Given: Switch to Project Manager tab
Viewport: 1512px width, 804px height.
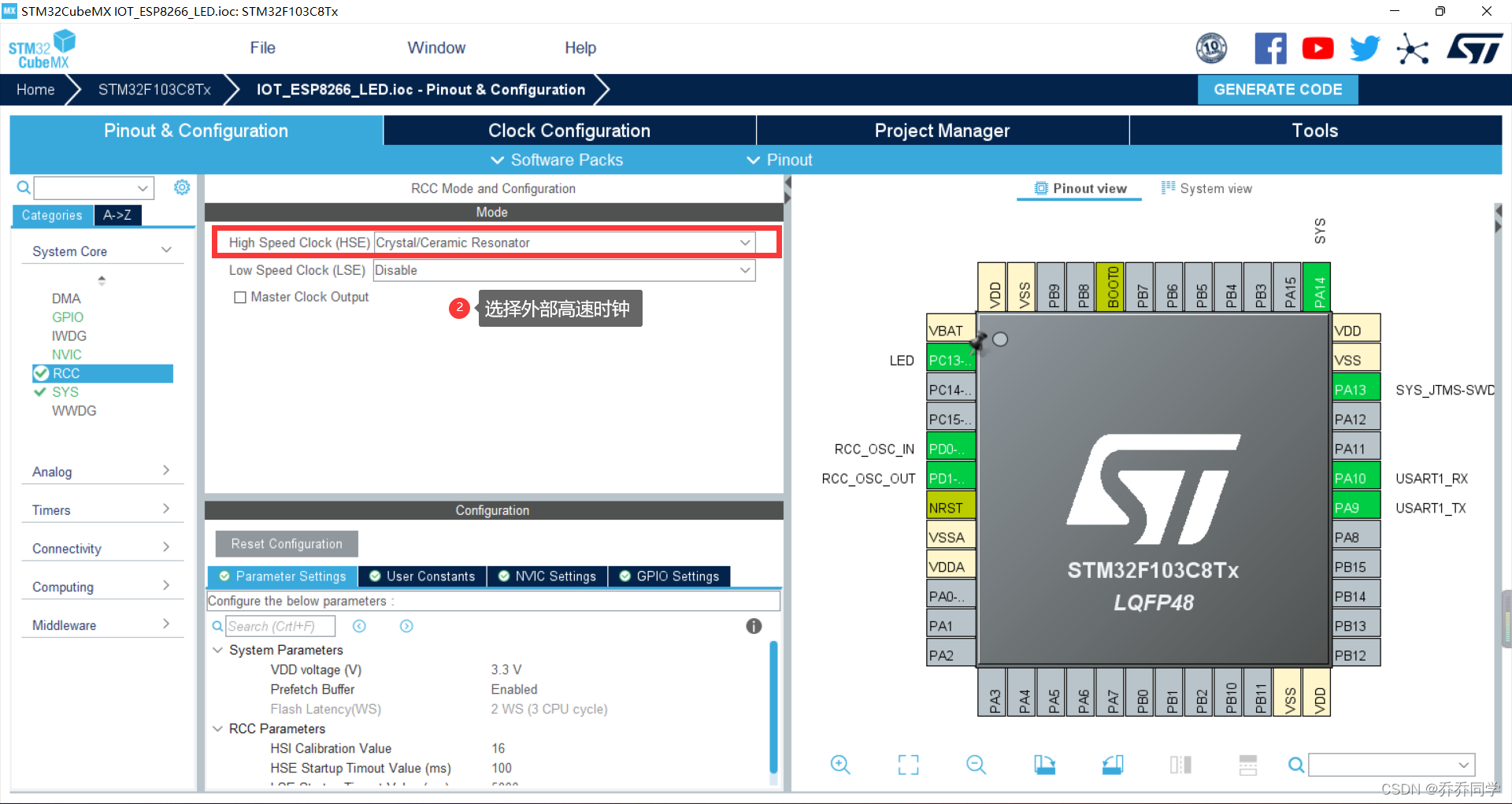Looking at the screenshot, I should pyautogui.click(x=942, y=131).
